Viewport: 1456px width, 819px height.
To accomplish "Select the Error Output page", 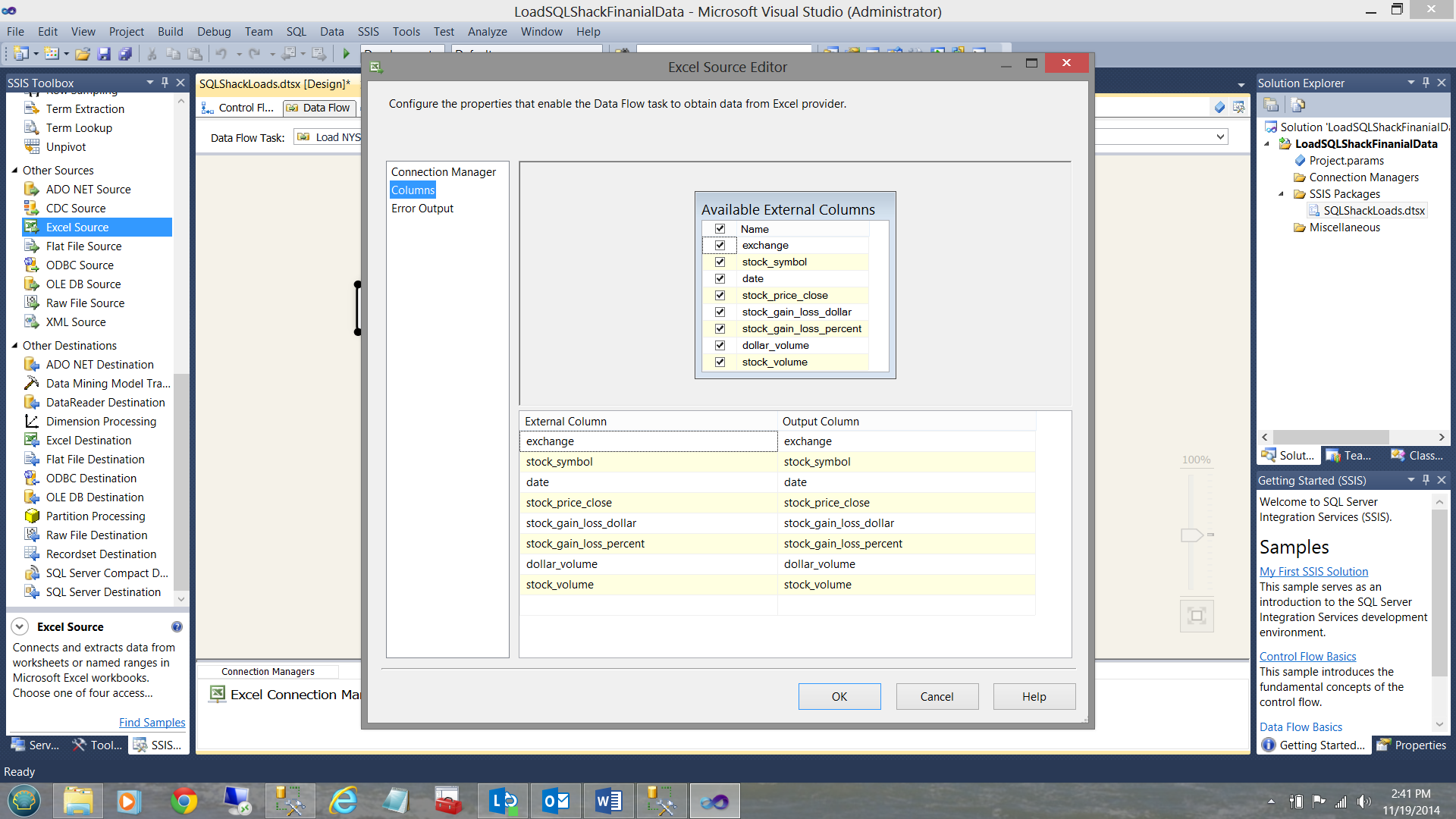I will [x=422, y=209].
